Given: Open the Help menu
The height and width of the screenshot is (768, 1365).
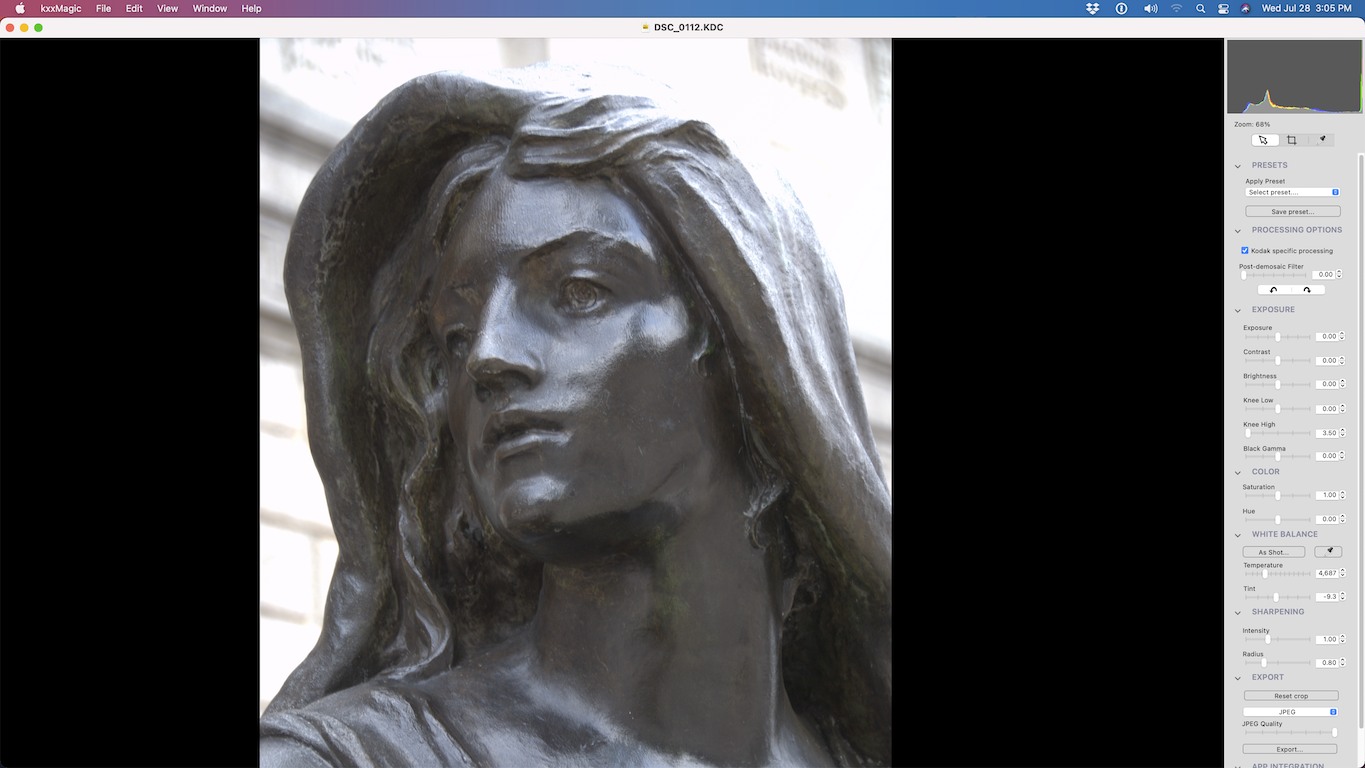Looking at the screenshot, I should coord(252,8).
